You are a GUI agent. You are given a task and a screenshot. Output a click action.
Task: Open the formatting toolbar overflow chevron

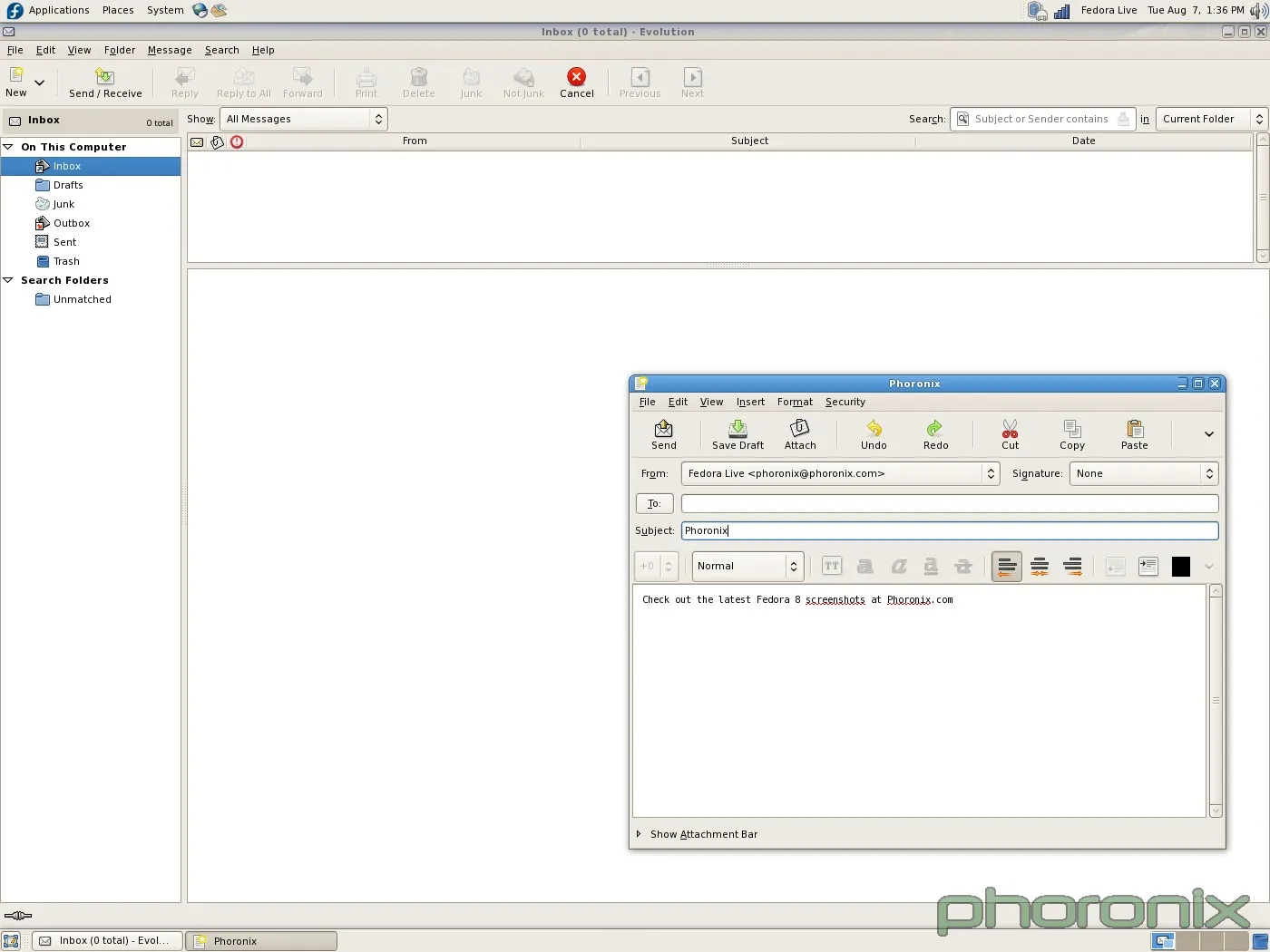[x=1209, y=567]
